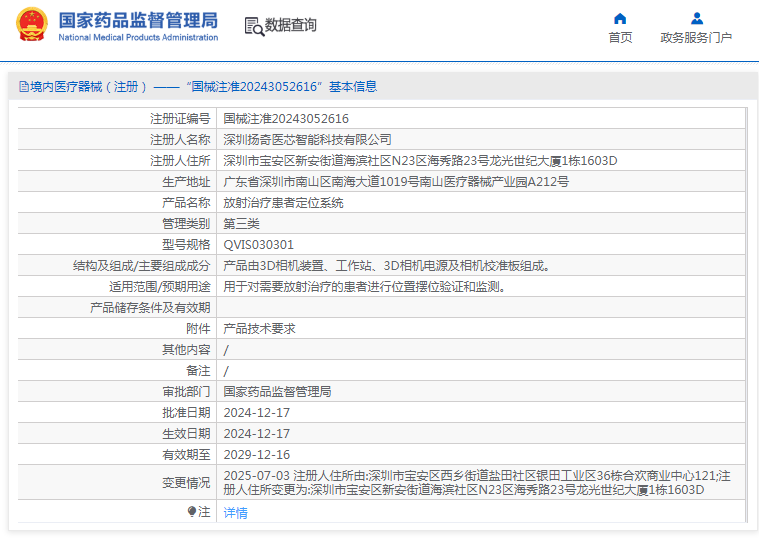Click management class value 第三类
Screen dimensions: 759x539
click(x=242, y=224)
